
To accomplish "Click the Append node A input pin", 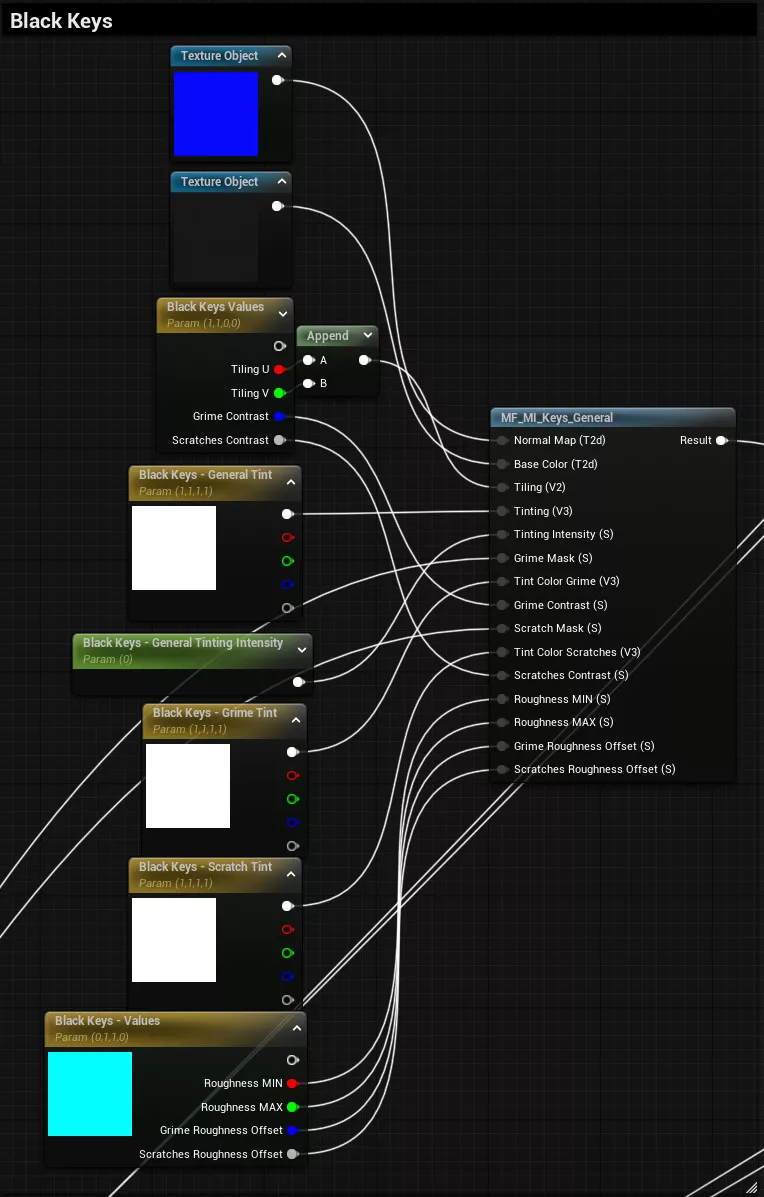I will pos(309,360).
